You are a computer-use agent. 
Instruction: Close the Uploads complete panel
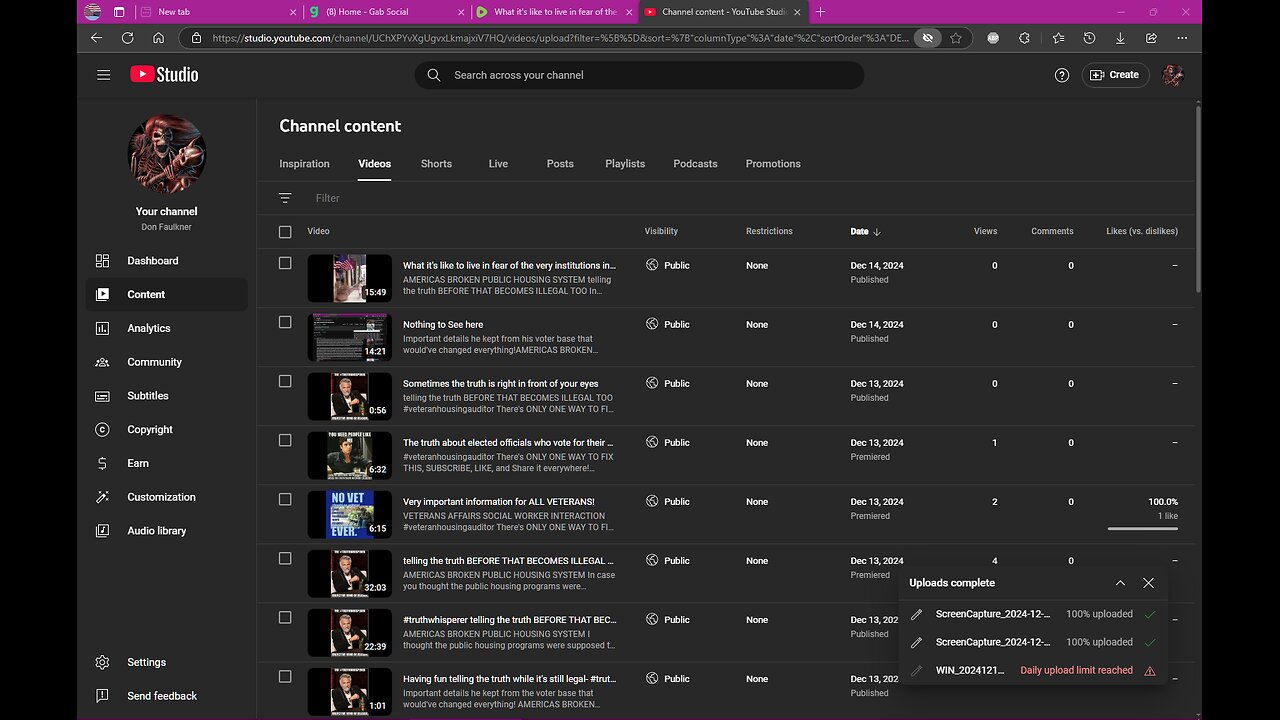coord(1148,583)
